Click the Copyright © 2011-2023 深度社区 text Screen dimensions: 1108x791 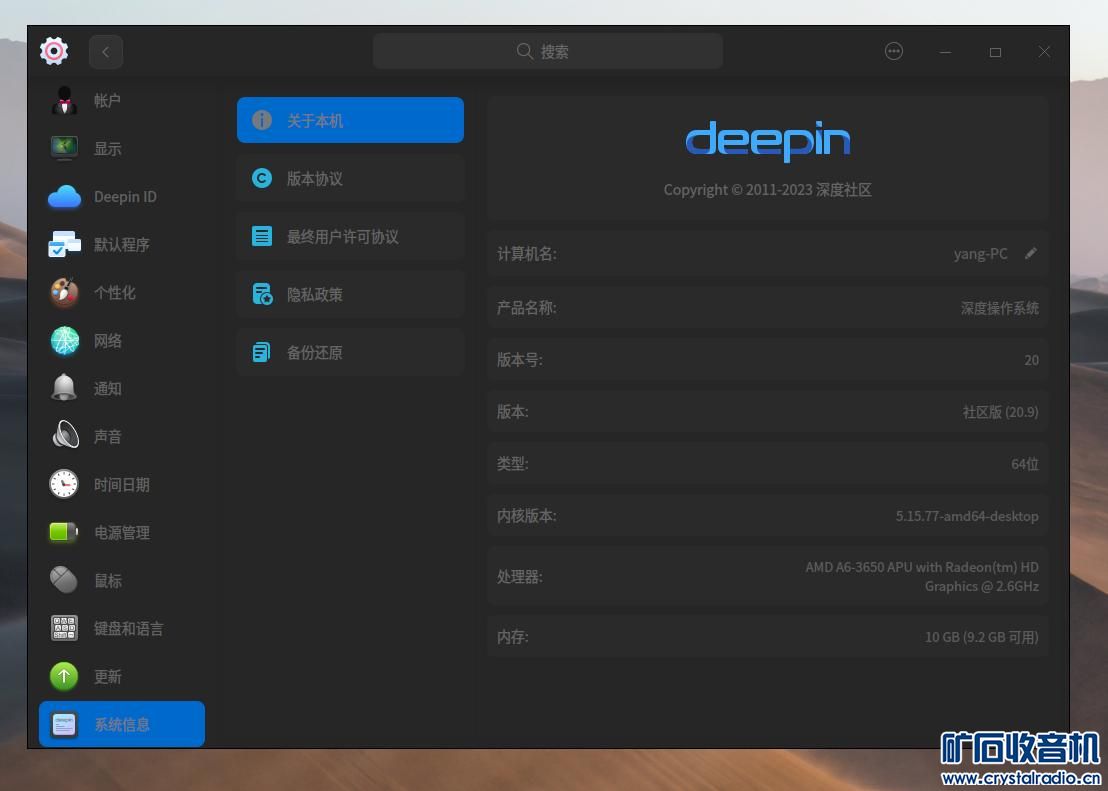[x=767, y=190]
